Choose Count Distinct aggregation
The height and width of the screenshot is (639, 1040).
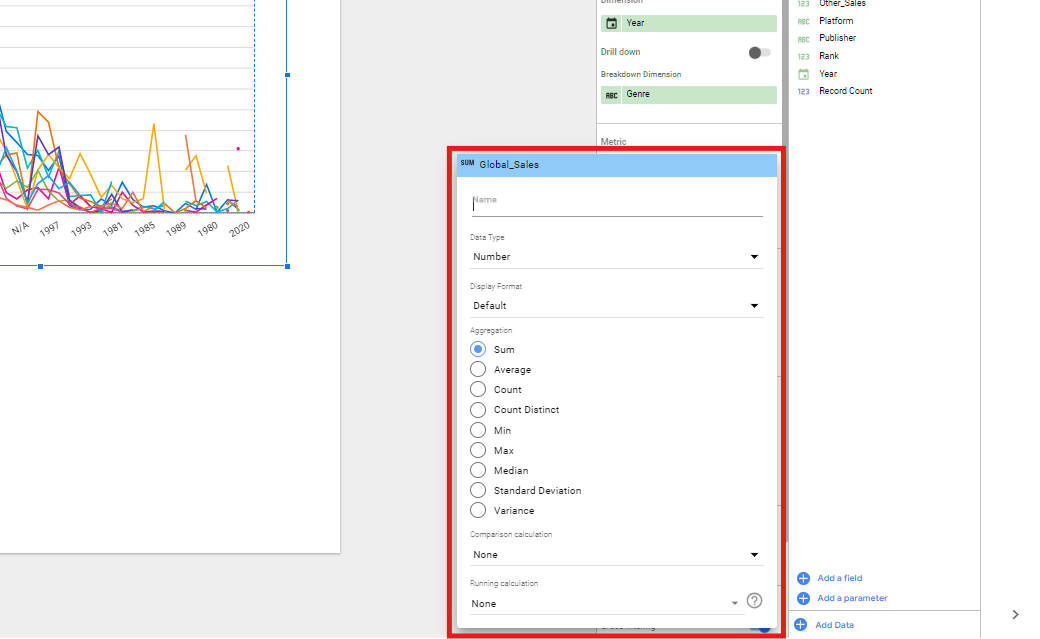[478, 410]
